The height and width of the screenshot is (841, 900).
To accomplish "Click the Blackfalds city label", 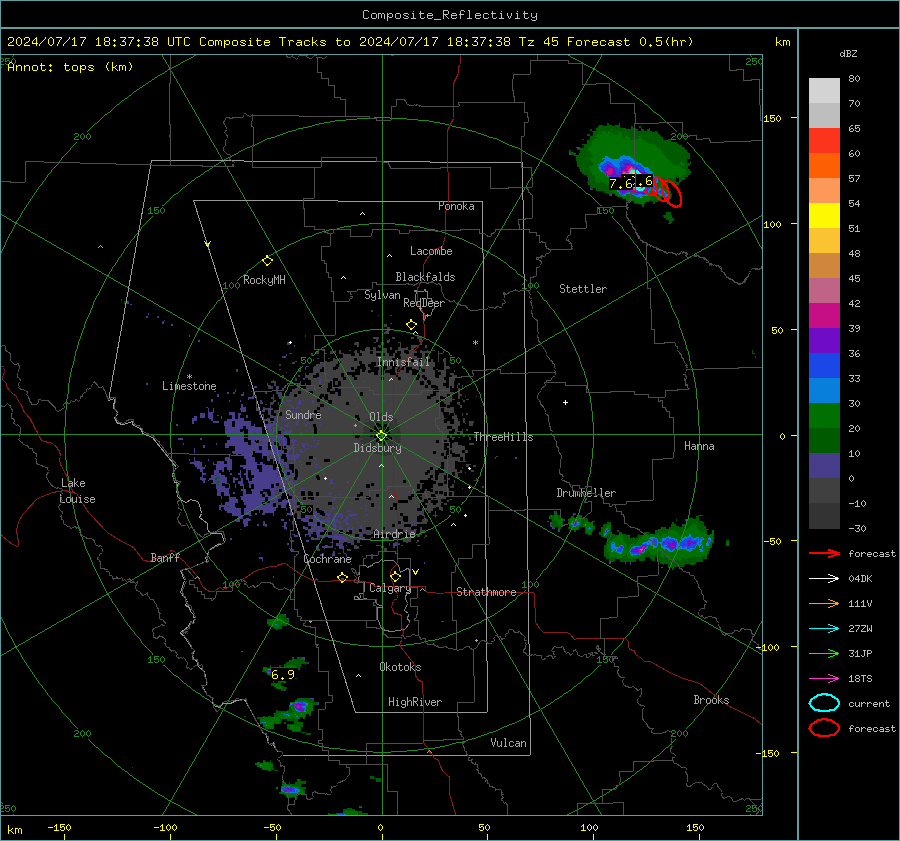I will (425, 277).
